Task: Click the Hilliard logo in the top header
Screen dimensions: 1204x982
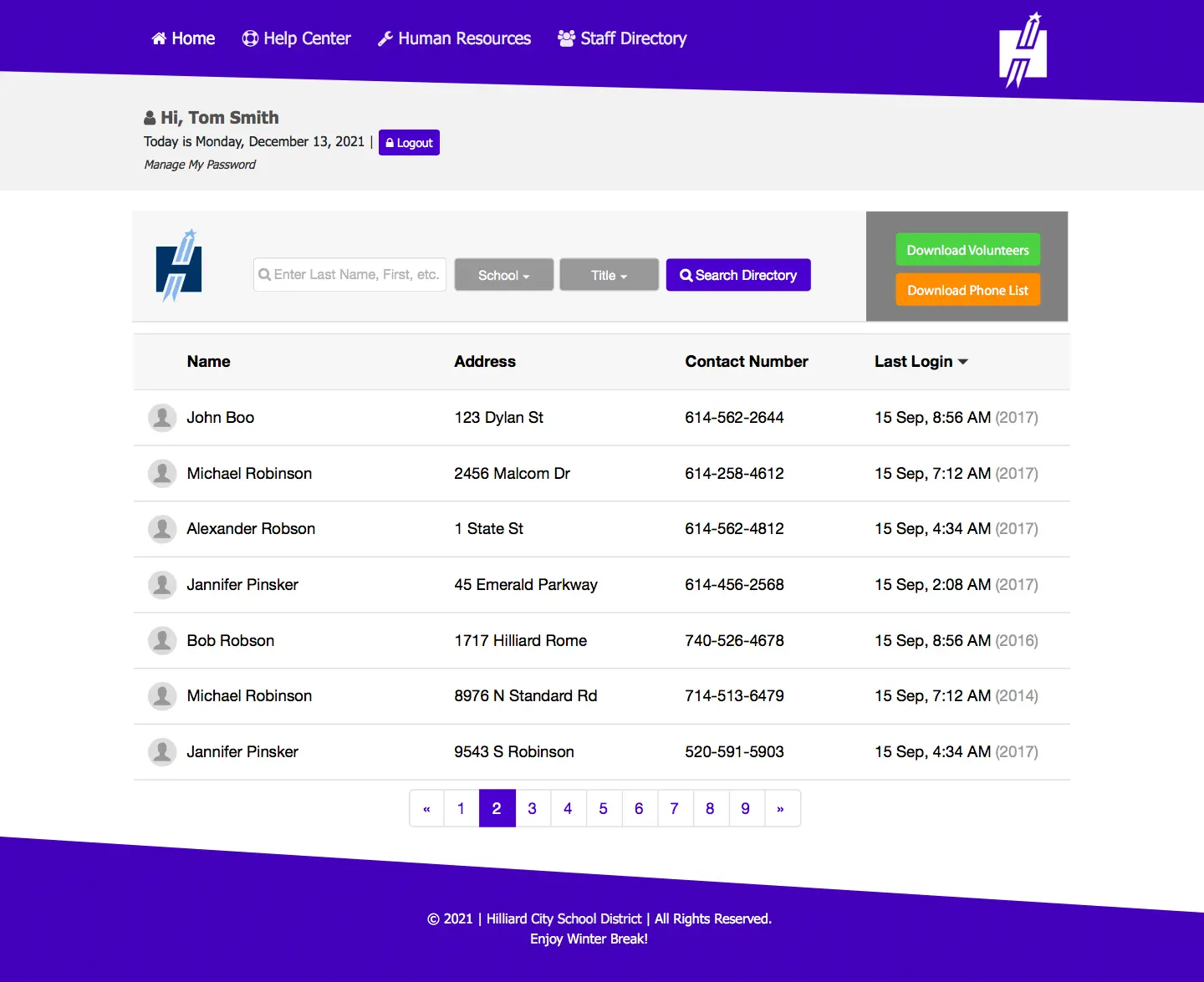Action: pos(1023,52)
